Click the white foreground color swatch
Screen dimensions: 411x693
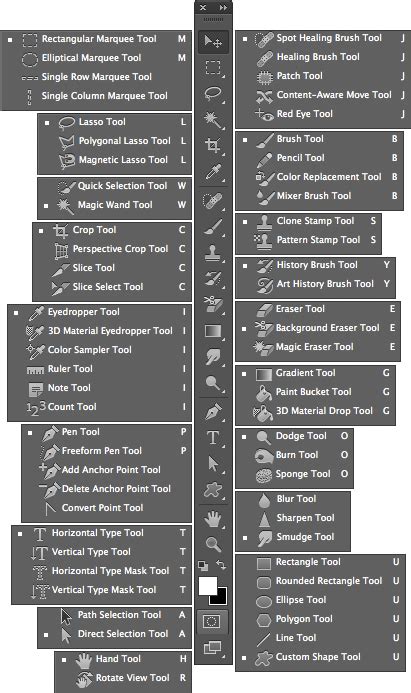point(208,586)
